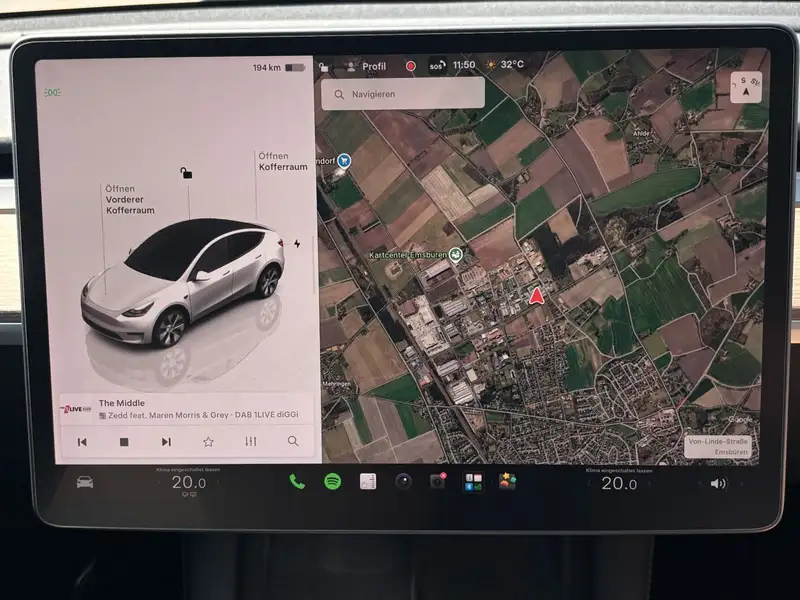Screen dimensions: 800x600
Task: Tap the red vehicle position arrow
Action: (x=536, y=296)
